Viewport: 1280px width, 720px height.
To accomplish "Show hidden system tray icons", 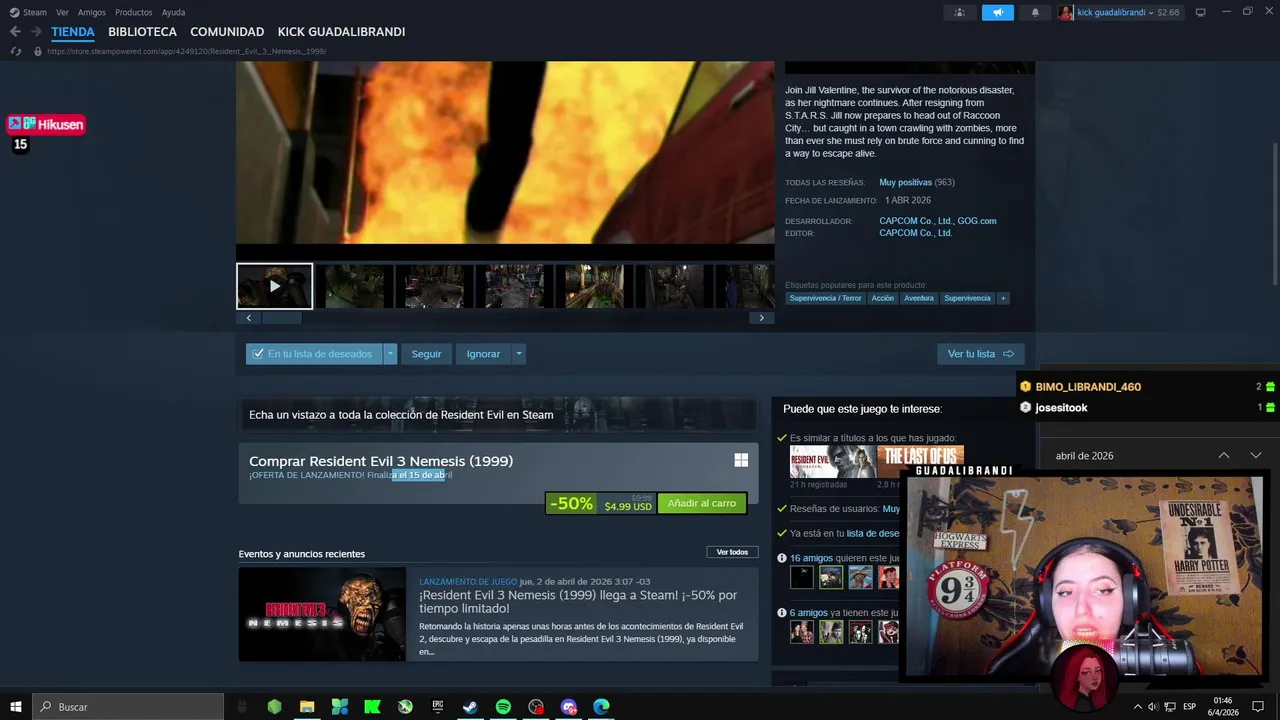I will (1137, 707).
